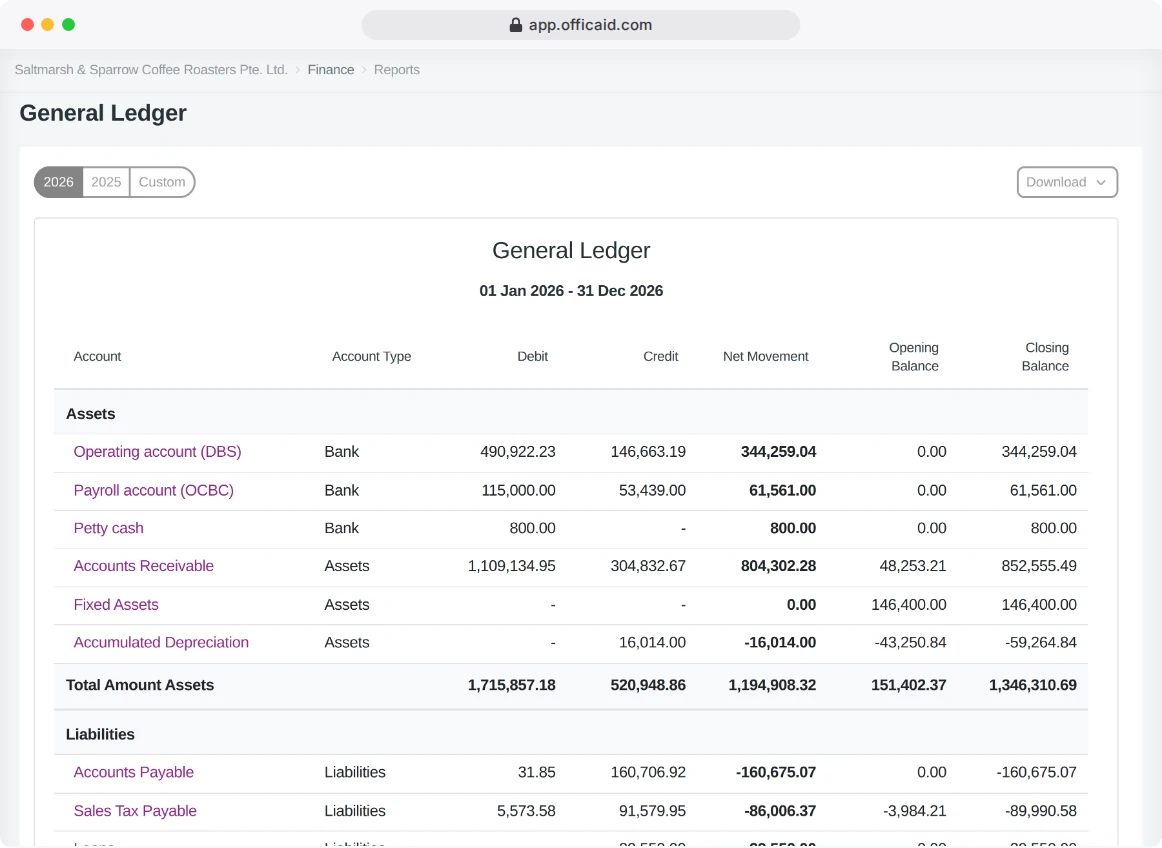Image resolution: width=1162 pixels, height=848 pixels.
Task: Select the total debit 1,715,857.18
Action: (x=511, y=685)
